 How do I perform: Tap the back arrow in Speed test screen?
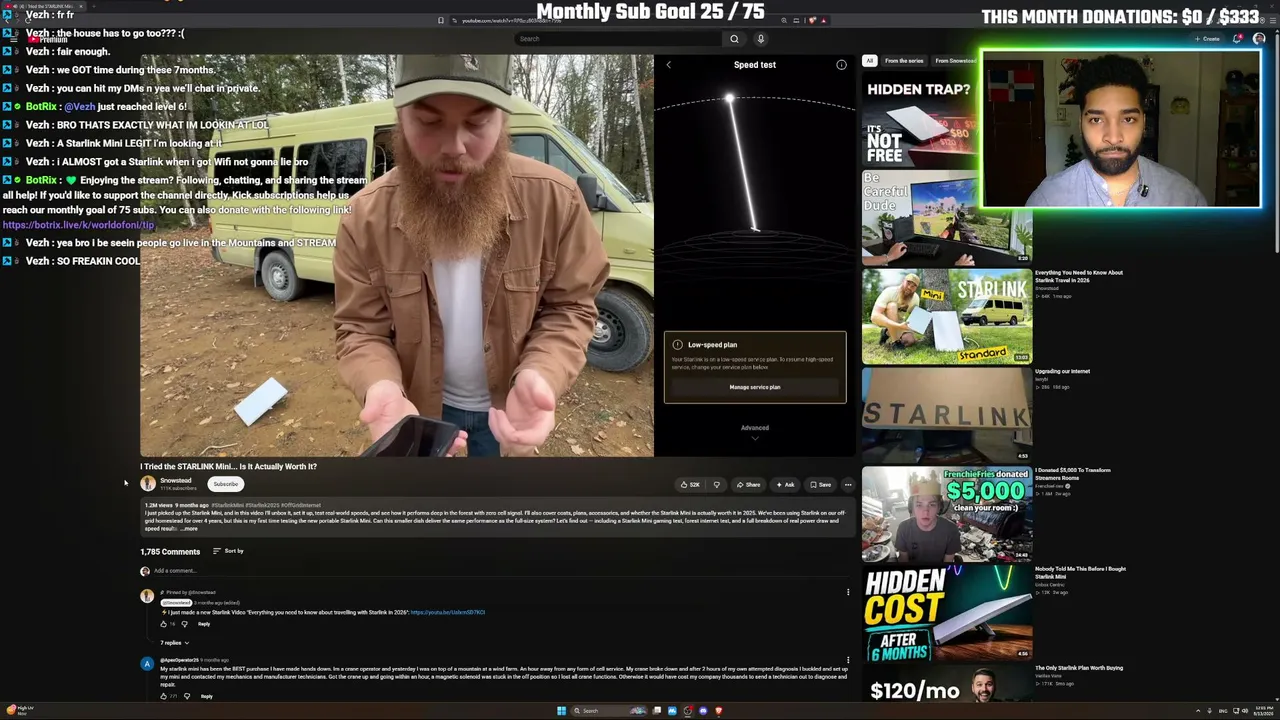[669, 65]
